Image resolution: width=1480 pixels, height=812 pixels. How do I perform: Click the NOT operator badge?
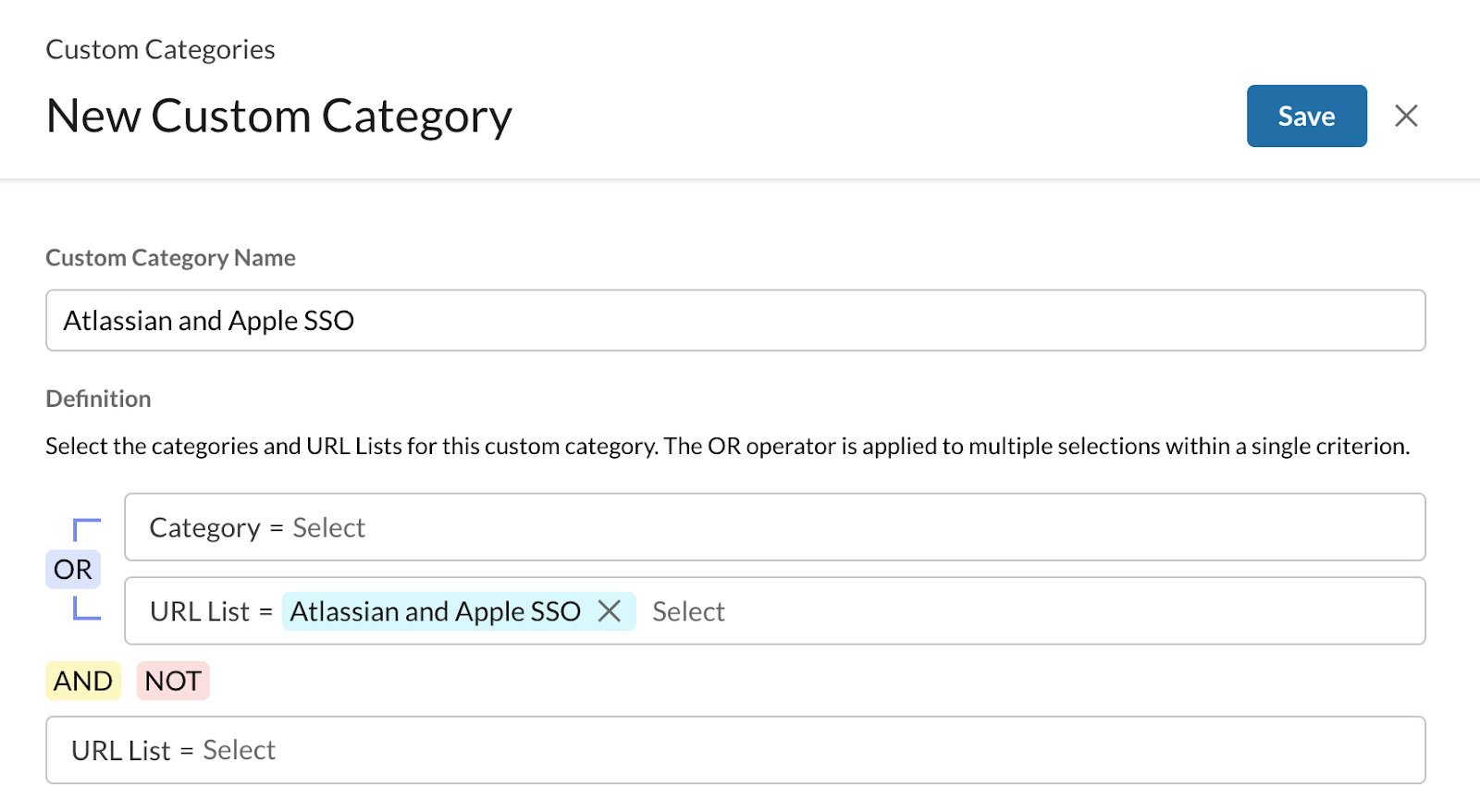click(173, 681)
